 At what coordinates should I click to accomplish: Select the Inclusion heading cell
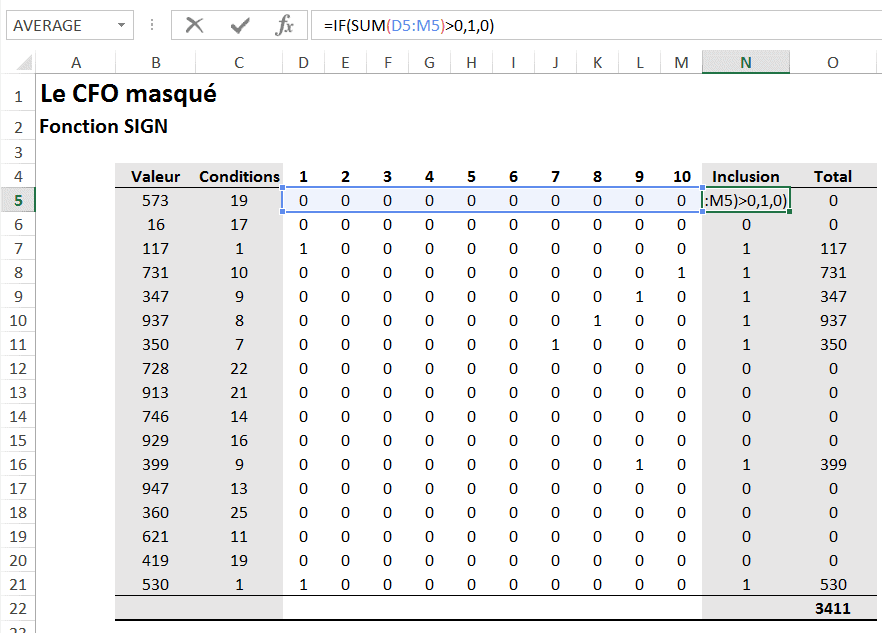click(745, 176)
